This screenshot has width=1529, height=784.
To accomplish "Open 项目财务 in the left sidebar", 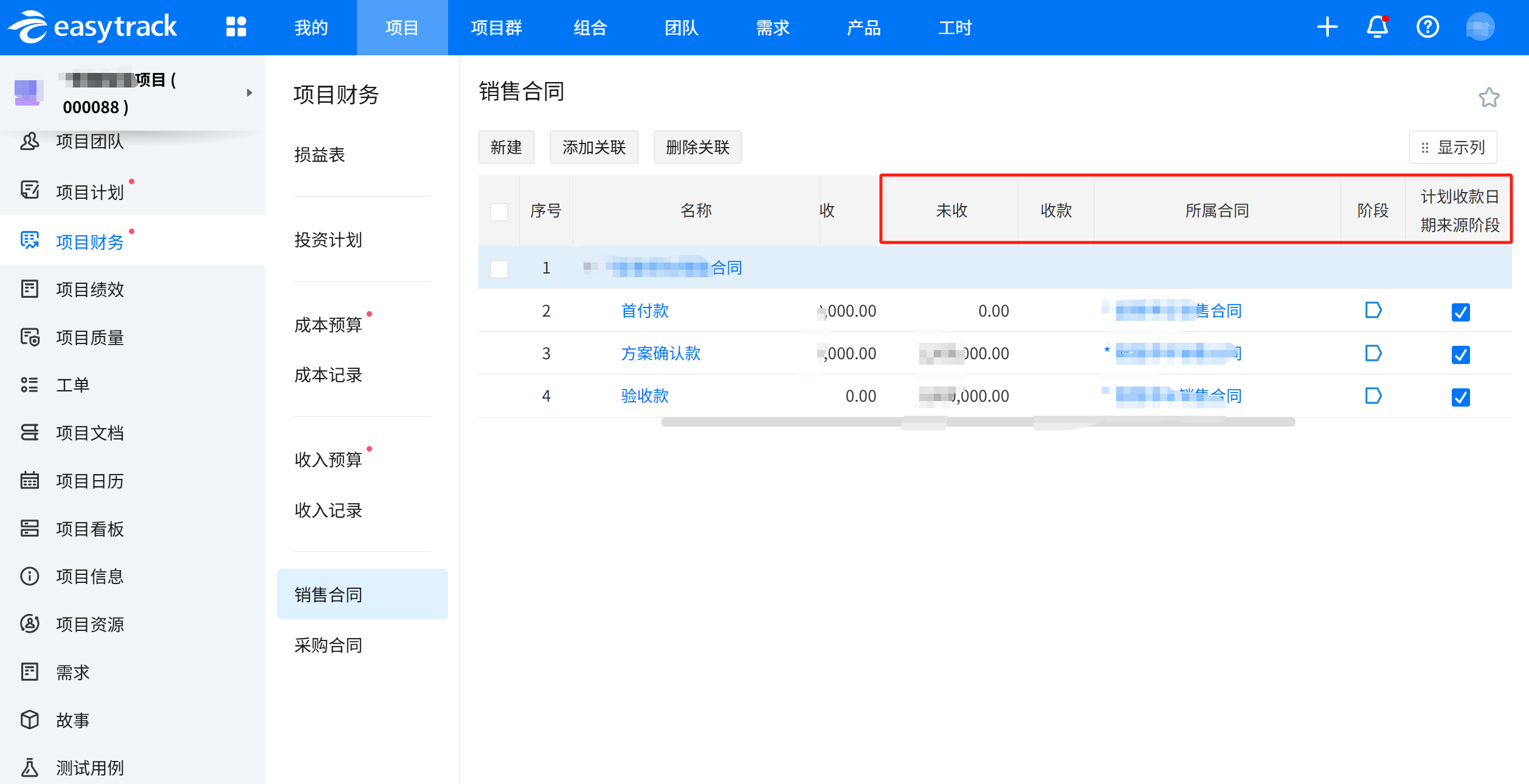I will click(89, 242).
